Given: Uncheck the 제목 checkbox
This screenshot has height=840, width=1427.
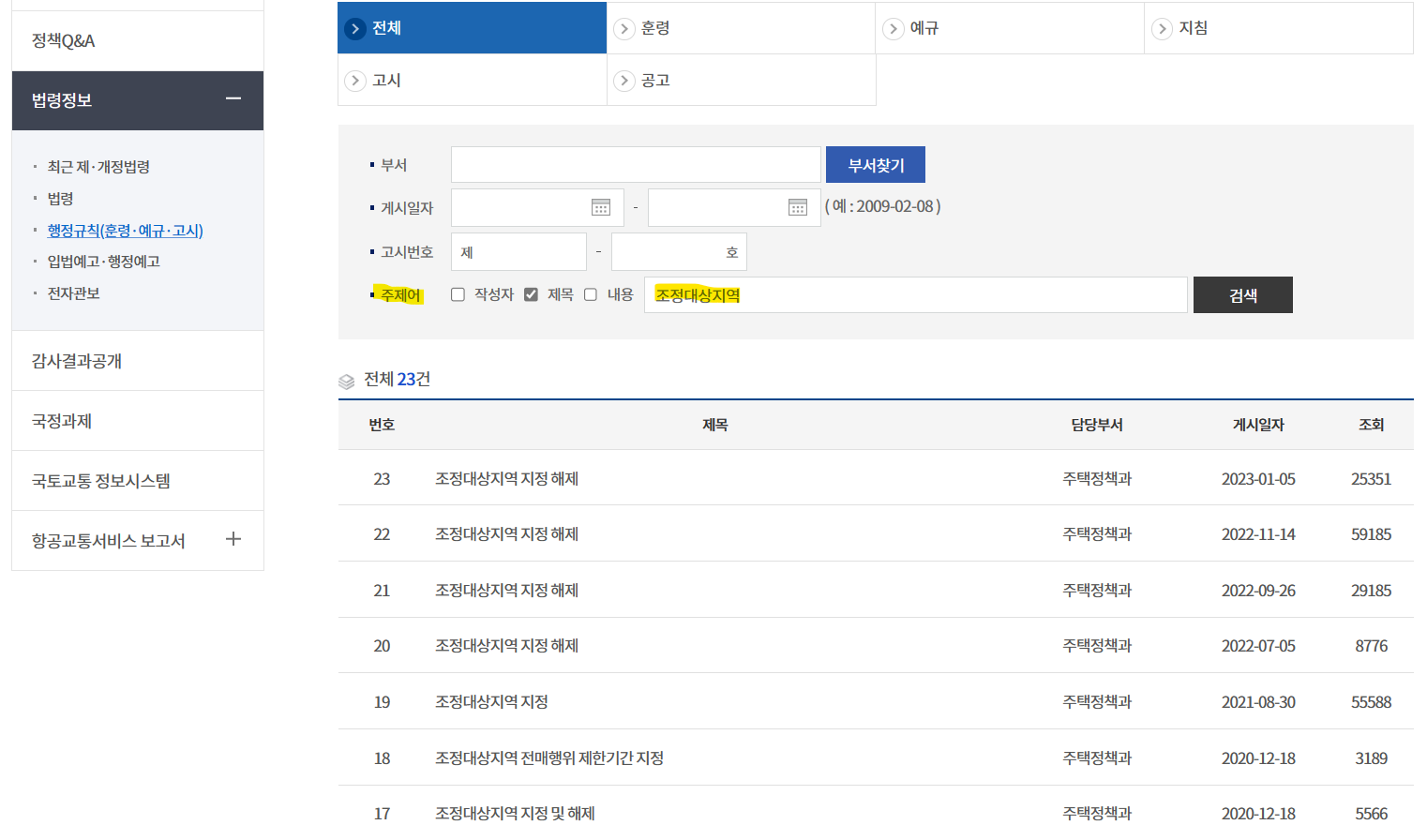Looking at the screenshot, I should pos(531,293).
